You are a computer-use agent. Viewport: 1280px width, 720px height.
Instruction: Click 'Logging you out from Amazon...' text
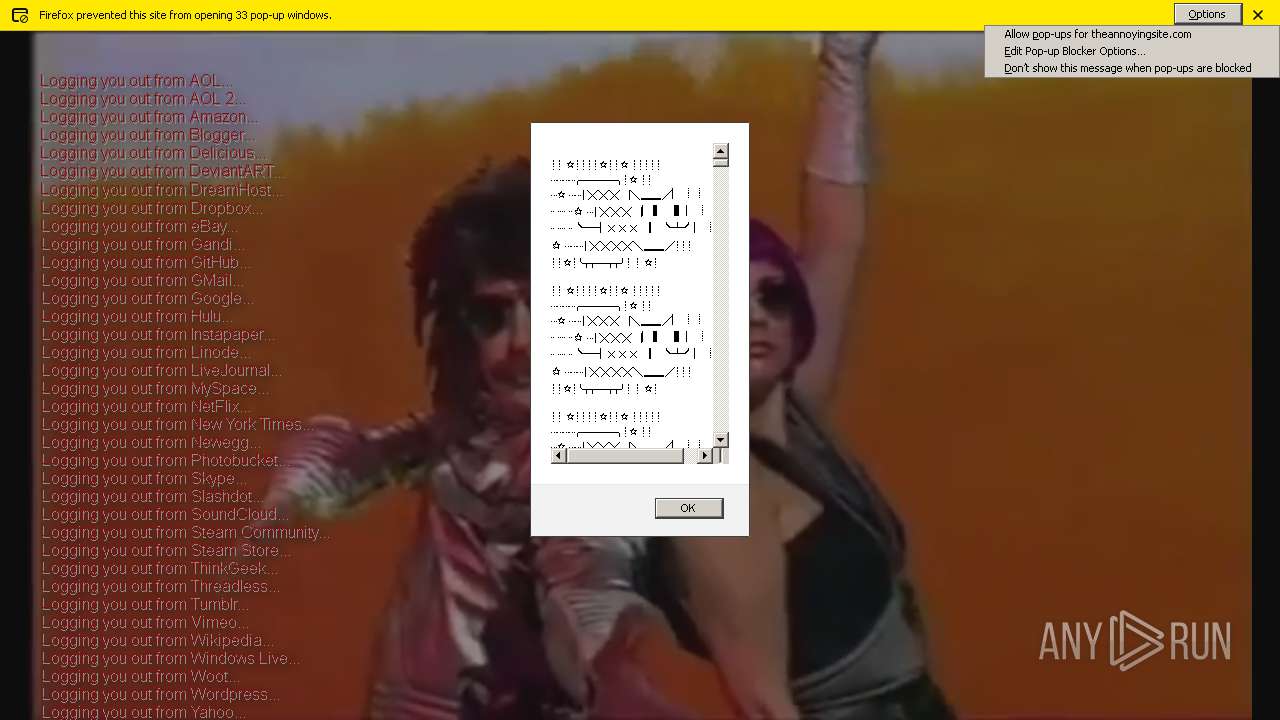pyautogui.click(x=149, y=117)
